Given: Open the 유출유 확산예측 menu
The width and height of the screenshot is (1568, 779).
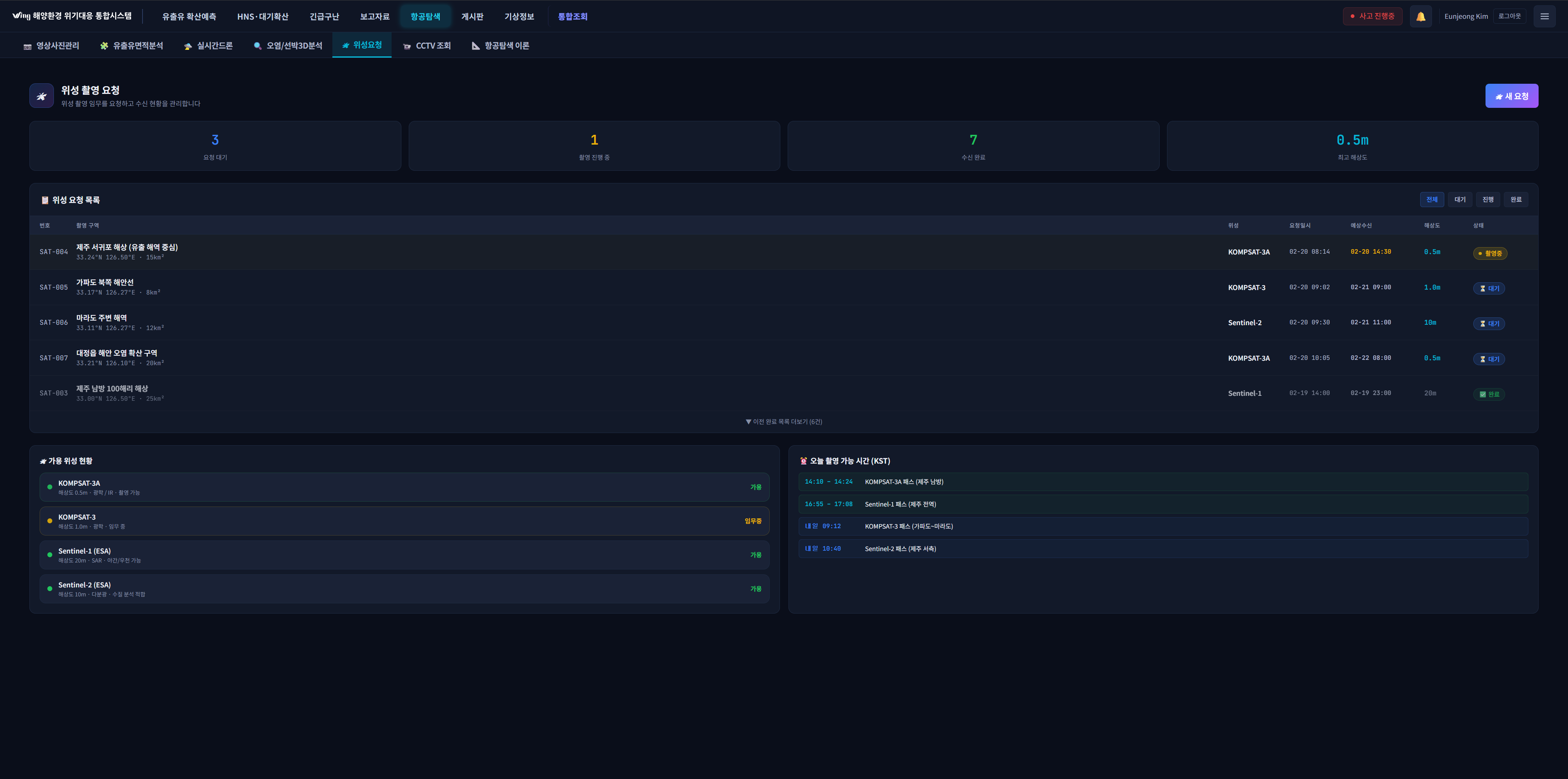Looking at the screenshot, I should click(189, 16).
